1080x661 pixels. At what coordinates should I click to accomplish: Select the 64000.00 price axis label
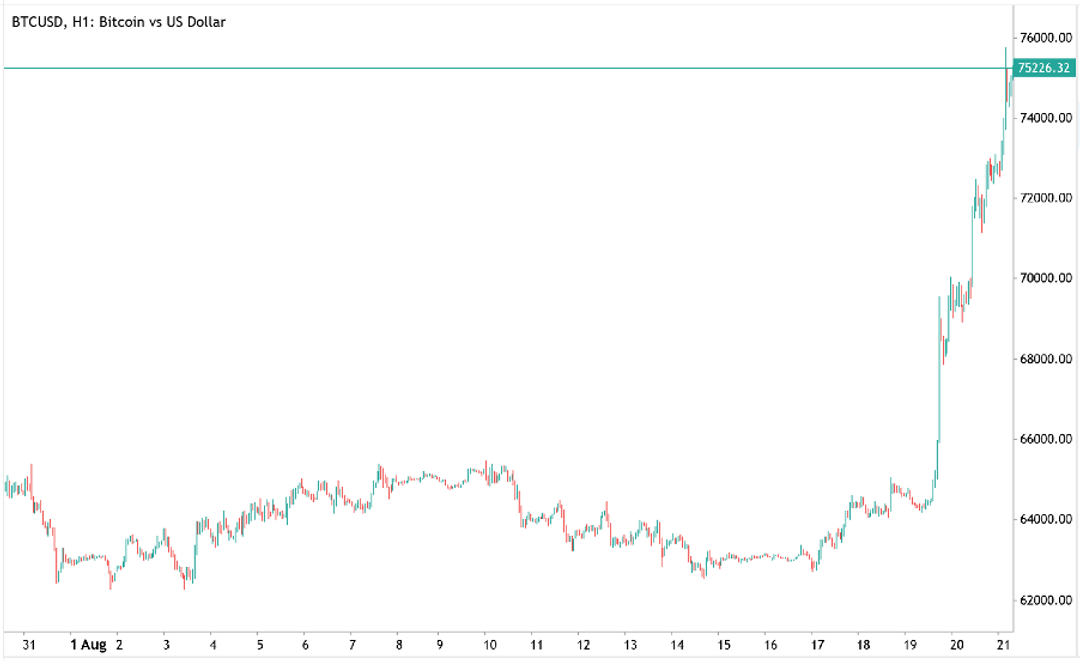(x=1046, y=519)
